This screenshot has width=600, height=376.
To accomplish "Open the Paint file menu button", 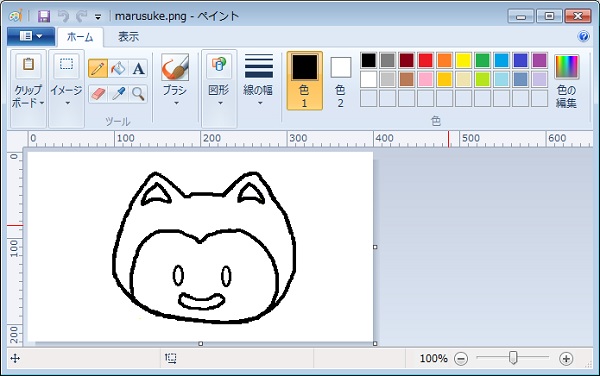I will tap(31, 36).
